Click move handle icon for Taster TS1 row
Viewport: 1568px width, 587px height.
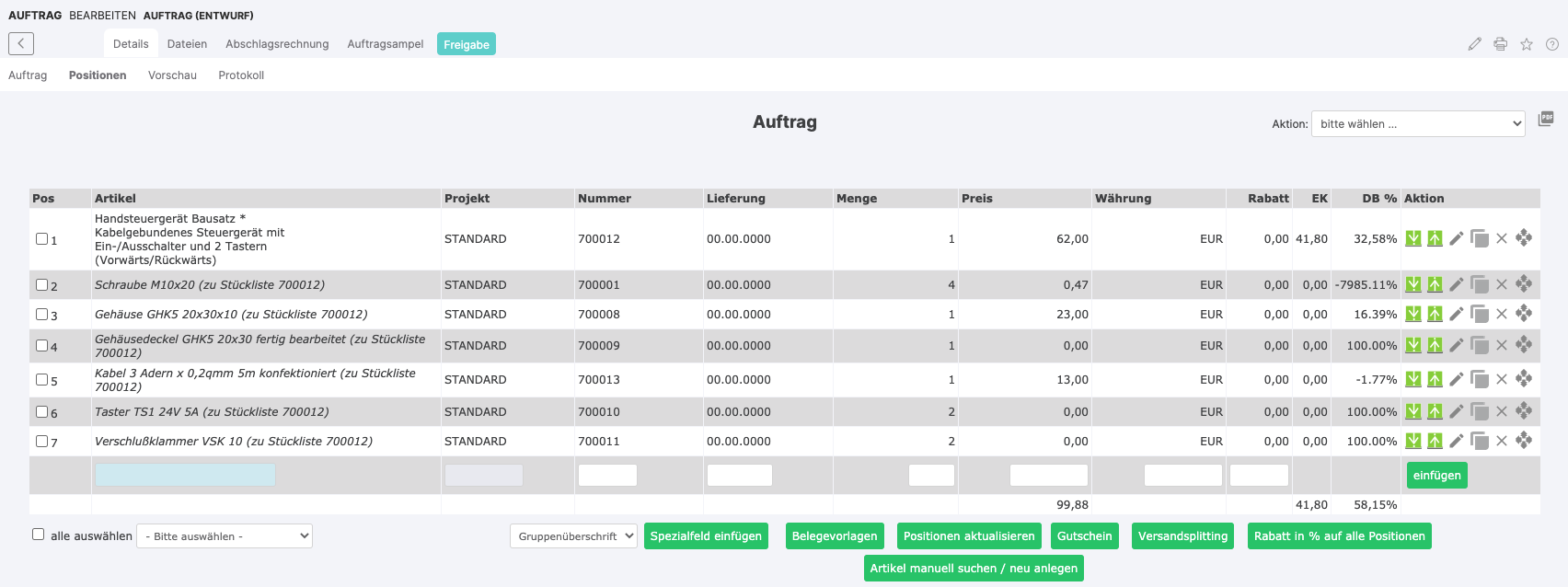coord(1524,411)
